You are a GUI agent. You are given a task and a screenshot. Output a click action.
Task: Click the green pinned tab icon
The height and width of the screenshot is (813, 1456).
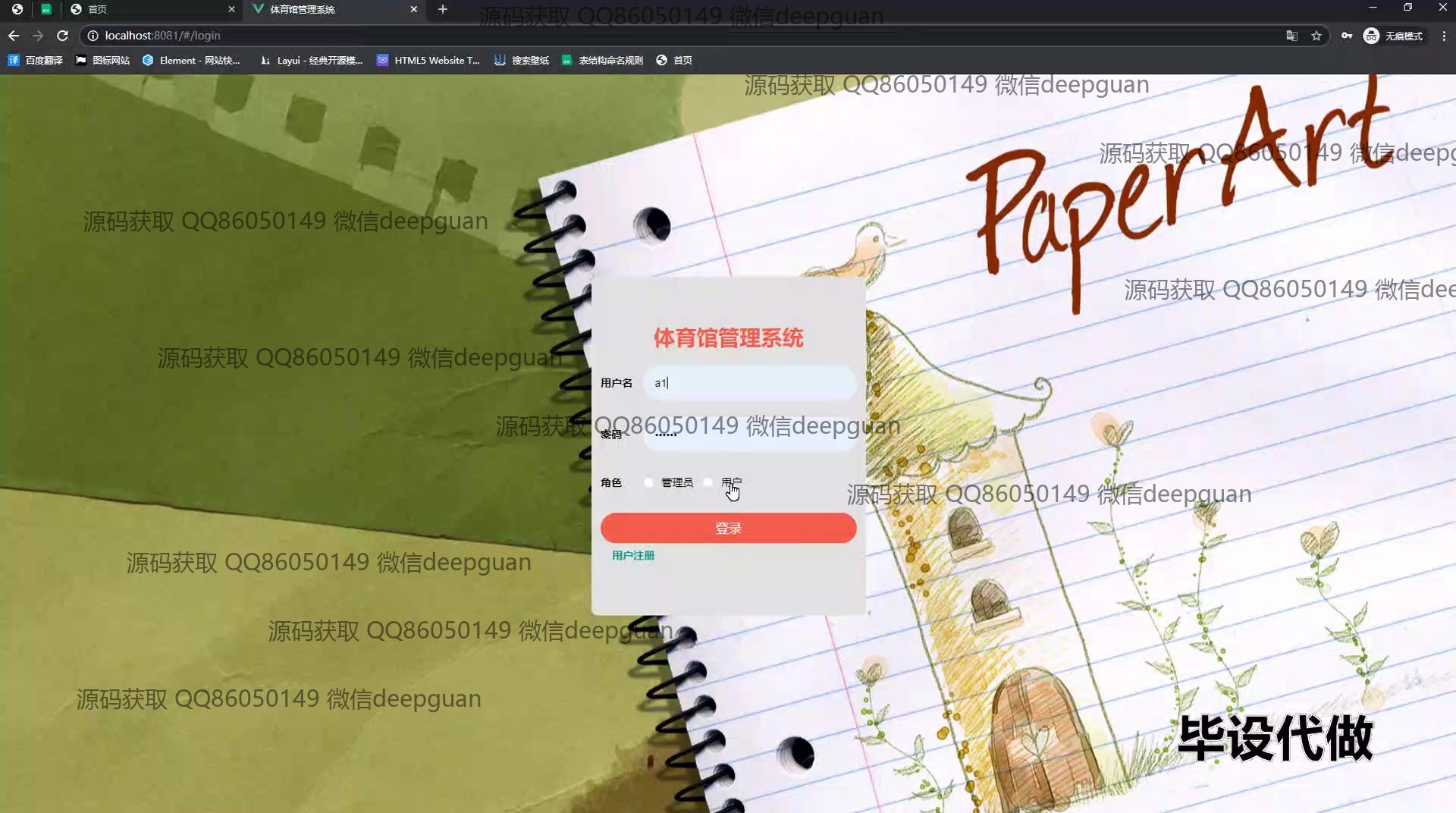pos(46,9)
